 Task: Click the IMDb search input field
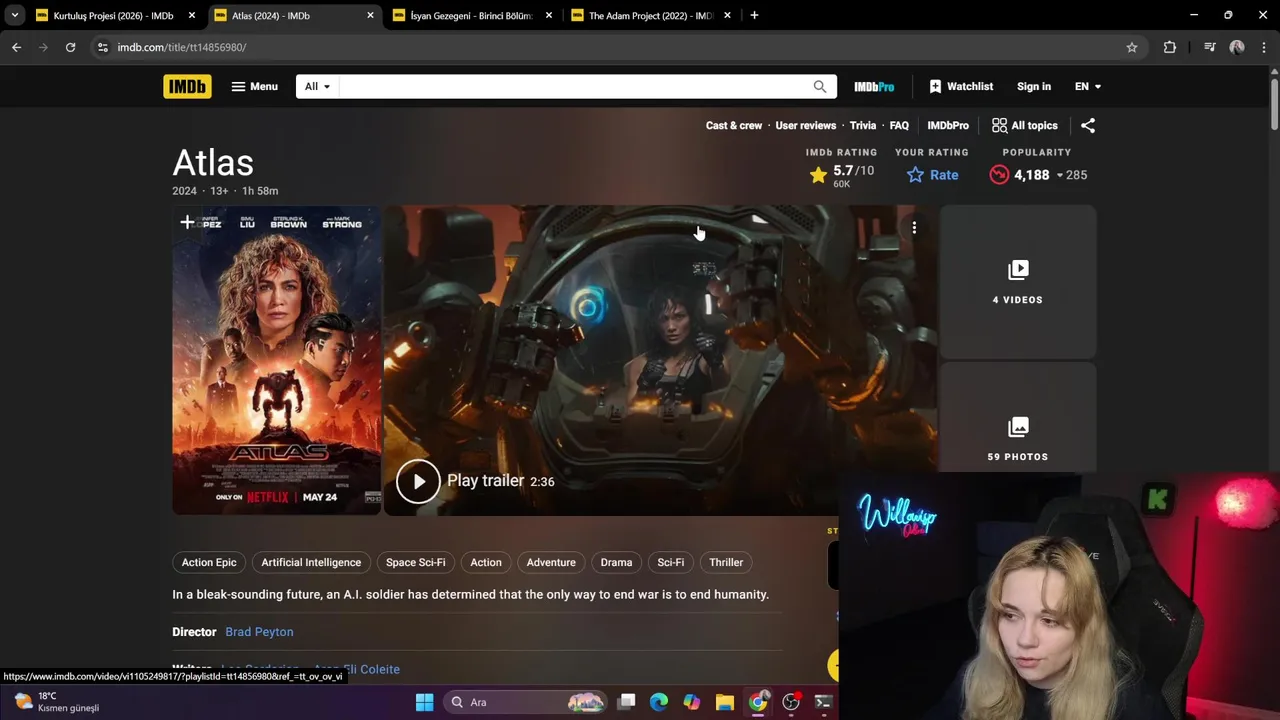click(575, 86)
